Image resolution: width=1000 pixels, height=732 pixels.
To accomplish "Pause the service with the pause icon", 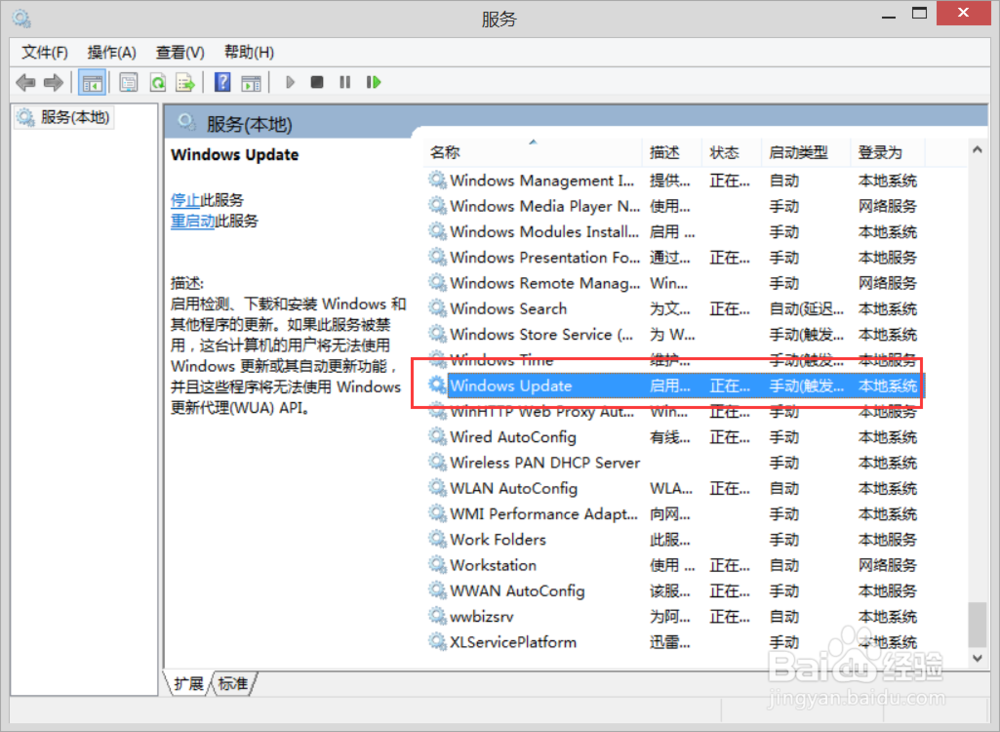I will click(x=345, y=82).
